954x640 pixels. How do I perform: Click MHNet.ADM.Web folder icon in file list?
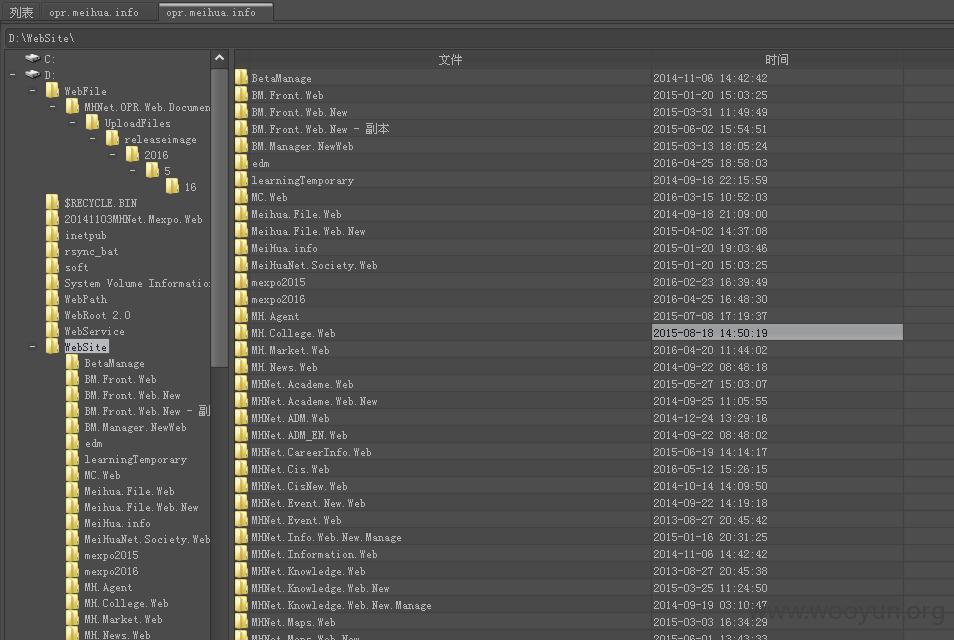(241, 418)
